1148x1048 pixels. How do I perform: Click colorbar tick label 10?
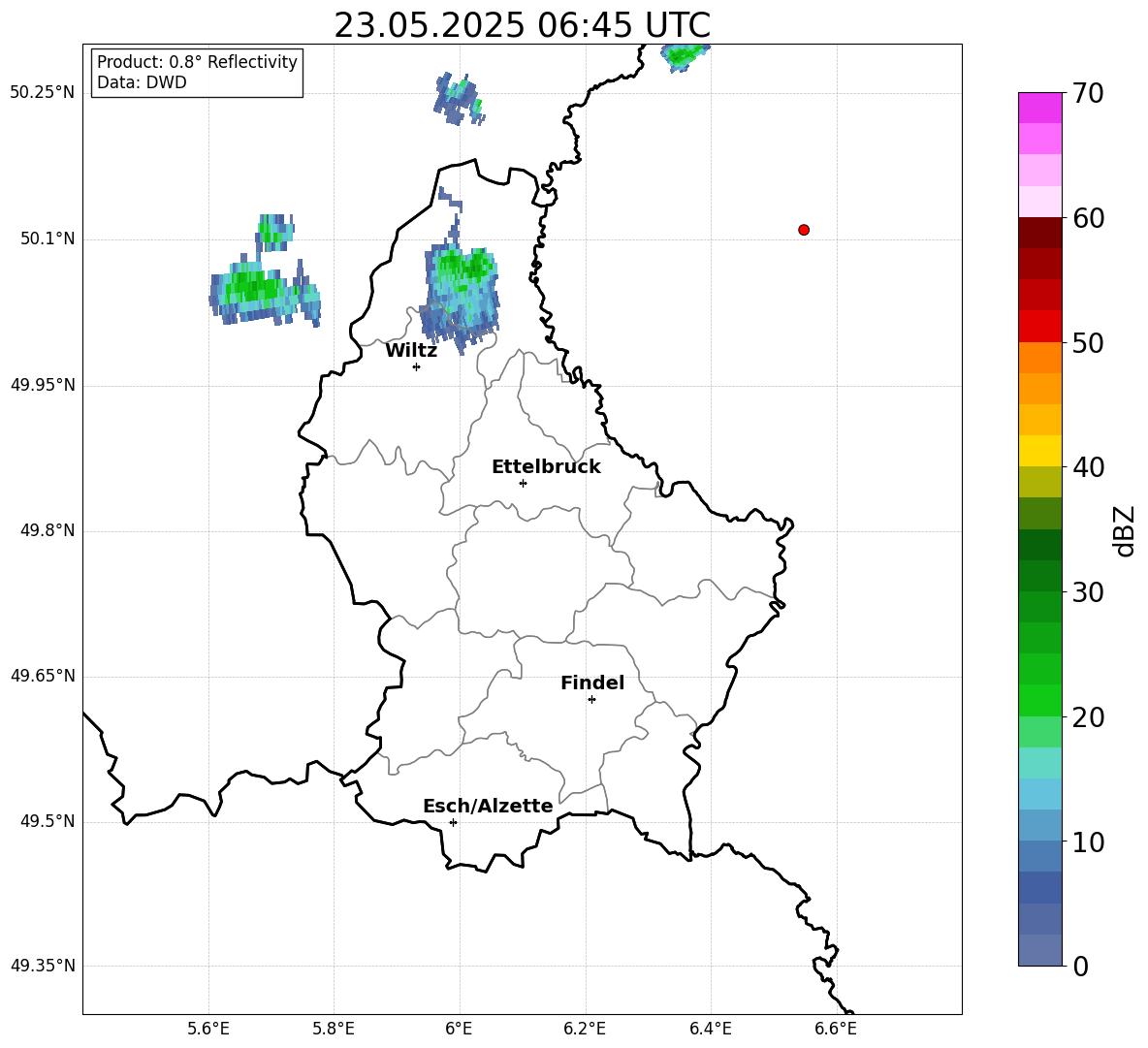1088,842
